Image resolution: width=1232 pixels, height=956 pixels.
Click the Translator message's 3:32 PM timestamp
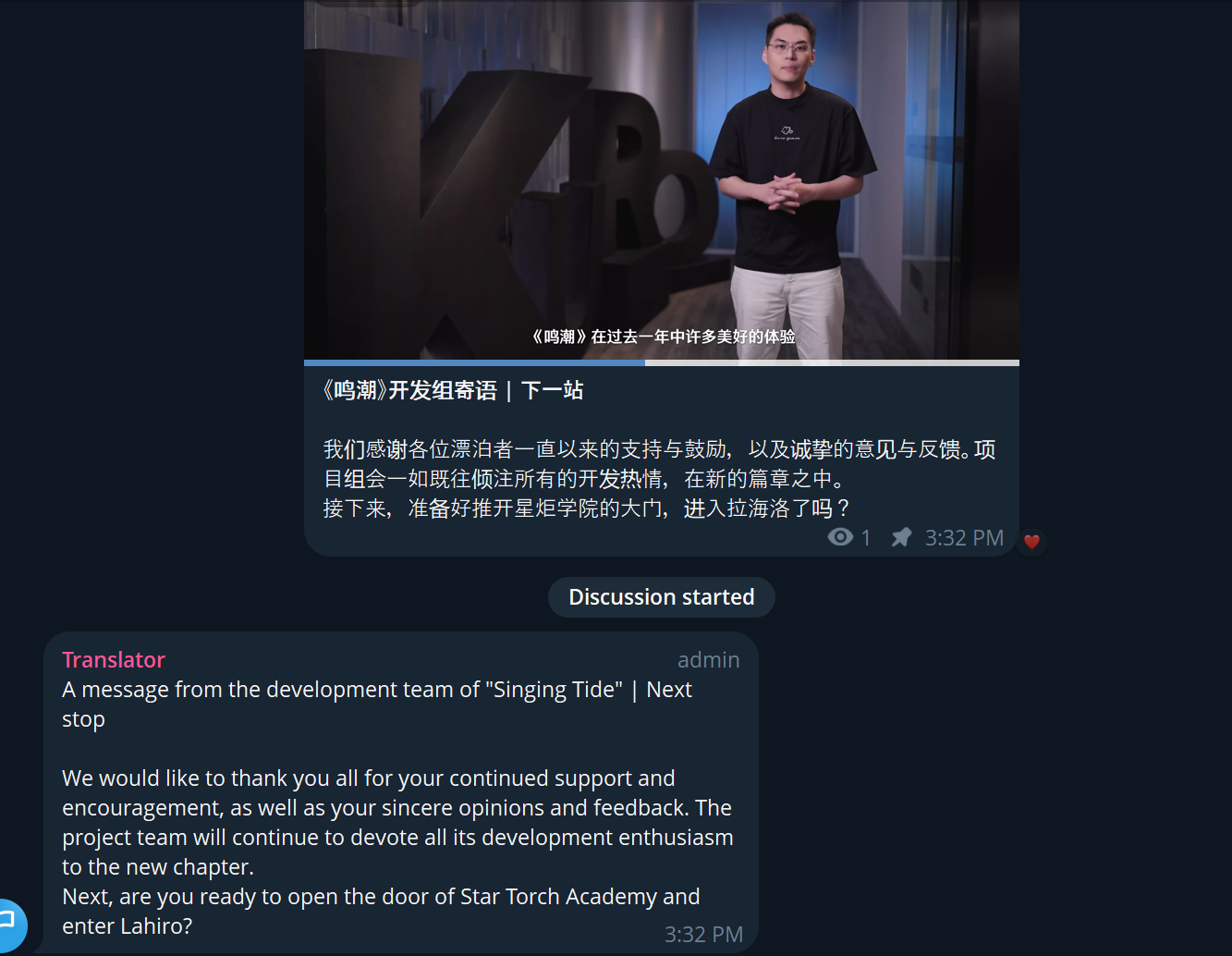(x=703, y=935)
